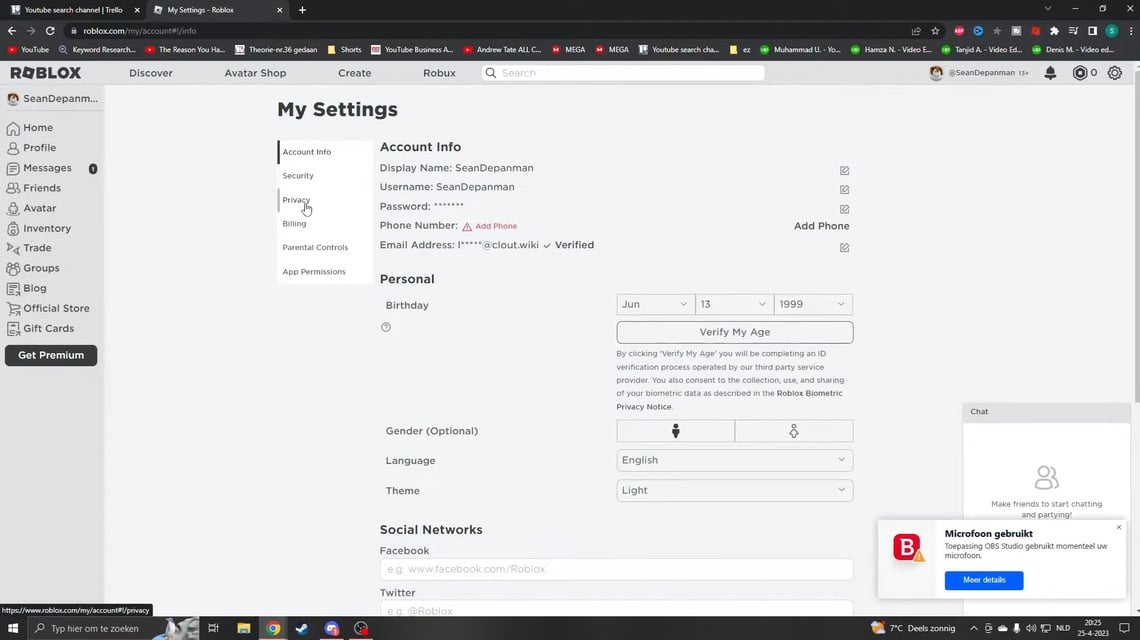Open the settings gear in the top-right corner

pyautogui.click(x=1113, y=72)
